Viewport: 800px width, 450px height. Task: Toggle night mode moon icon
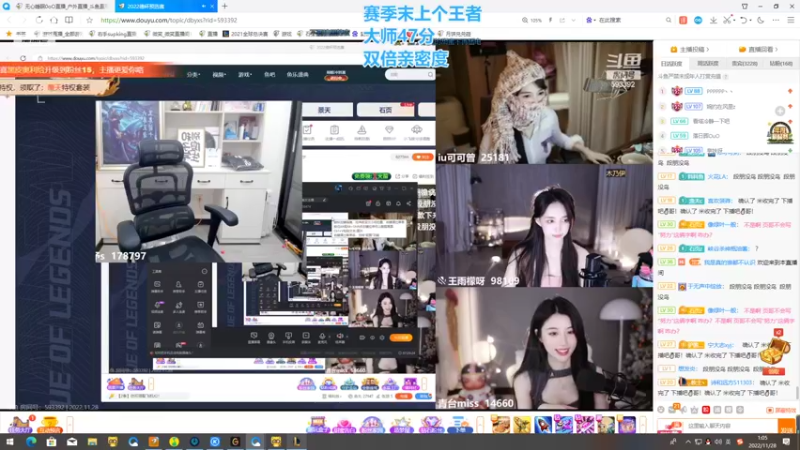pyautogui.click(x=761, y=20)
